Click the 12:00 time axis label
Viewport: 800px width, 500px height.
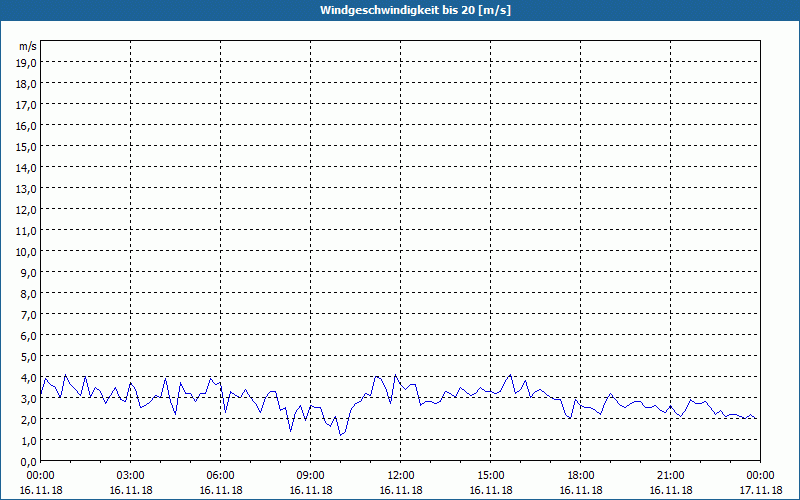pos(401,476)
